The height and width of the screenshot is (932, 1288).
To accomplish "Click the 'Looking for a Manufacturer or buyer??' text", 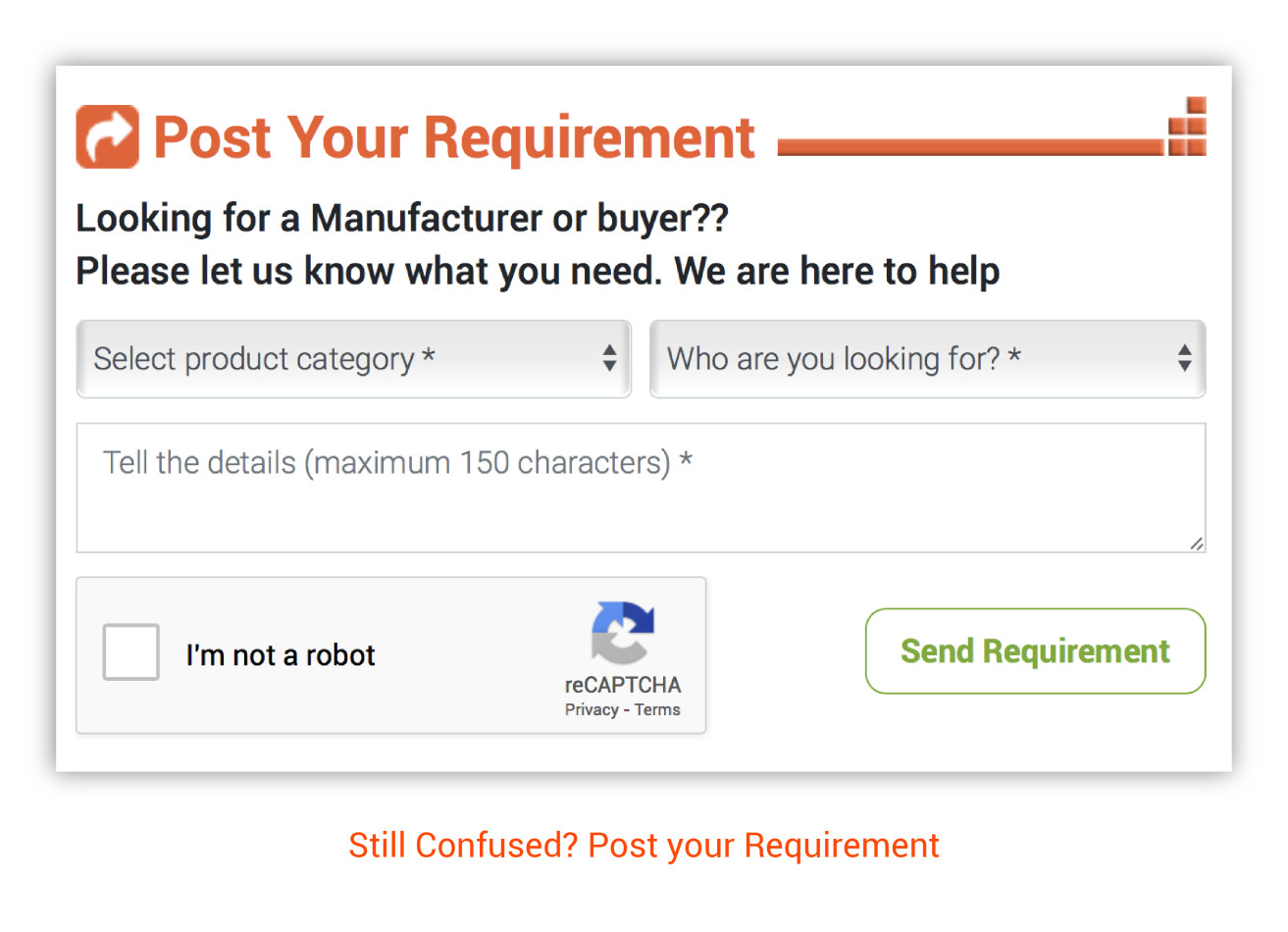I will coord(402,218).
